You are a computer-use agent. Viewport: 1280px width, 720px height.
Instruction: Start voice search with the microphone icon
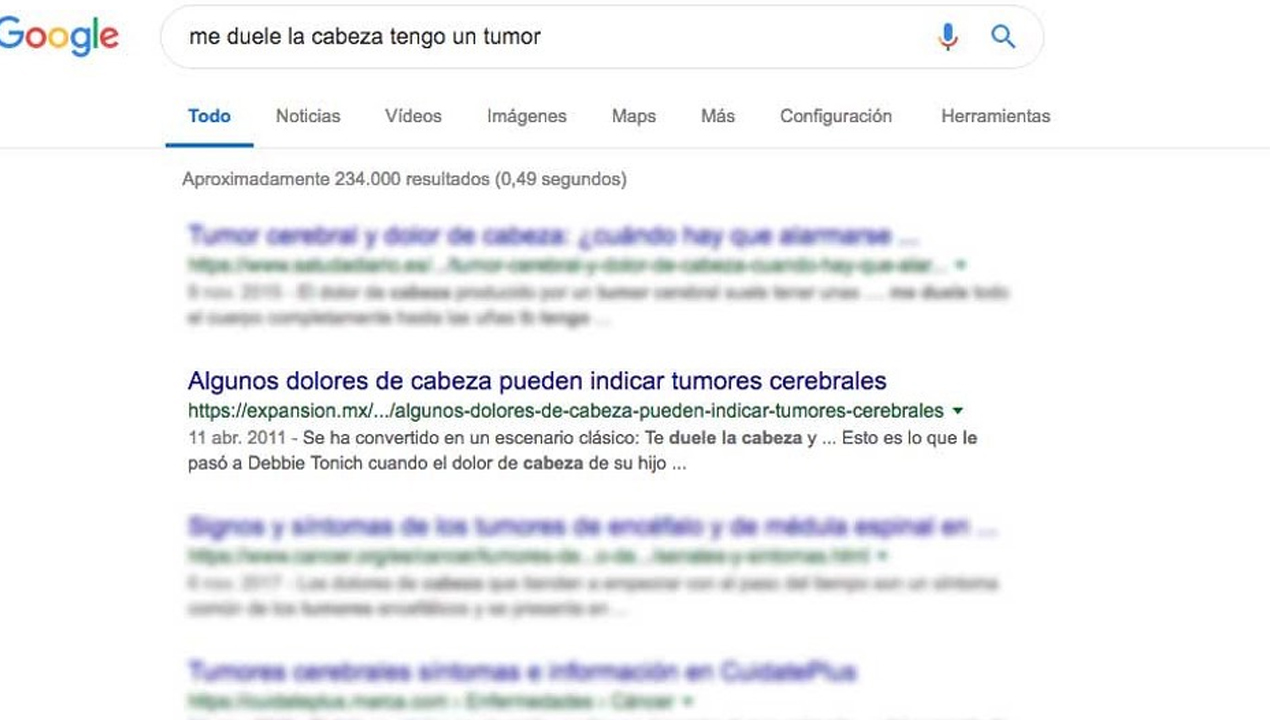coord(946,36)
